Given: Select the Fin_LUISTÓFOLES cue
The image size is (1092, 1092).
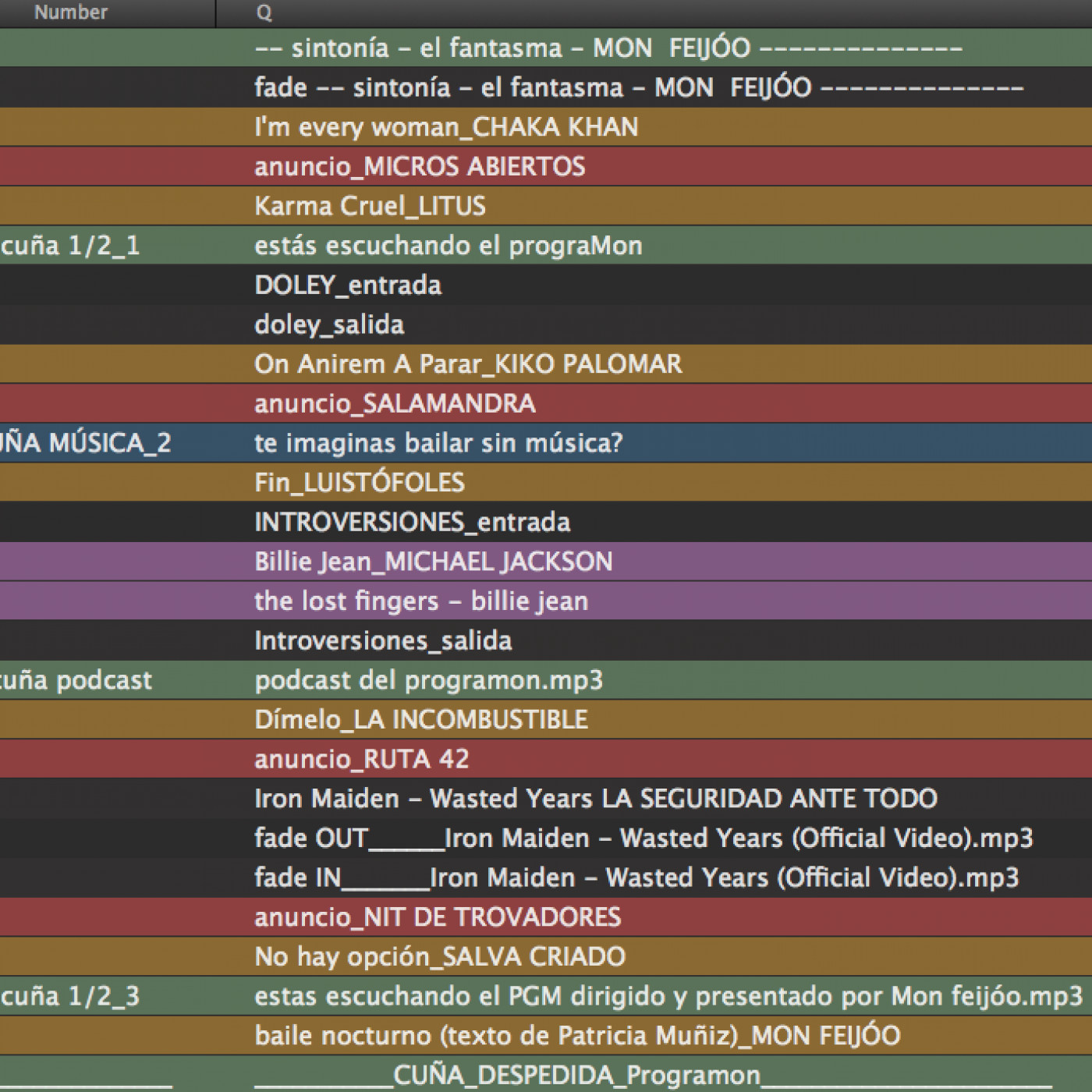Looking at the screenshot, I should 359,483.
